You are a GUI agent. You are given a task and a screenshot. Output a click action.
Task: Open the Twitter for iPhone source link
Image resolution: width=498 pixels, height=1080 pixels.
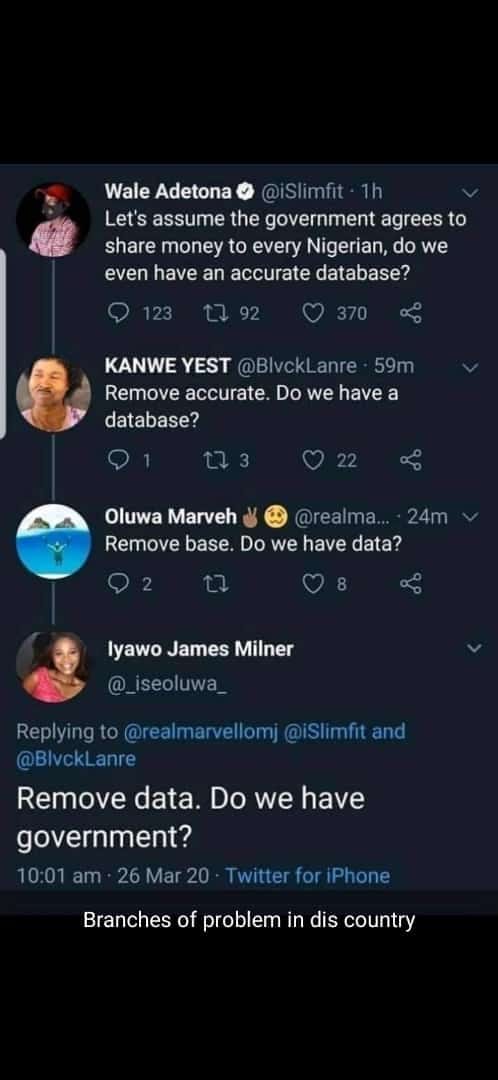coord(307,875)
